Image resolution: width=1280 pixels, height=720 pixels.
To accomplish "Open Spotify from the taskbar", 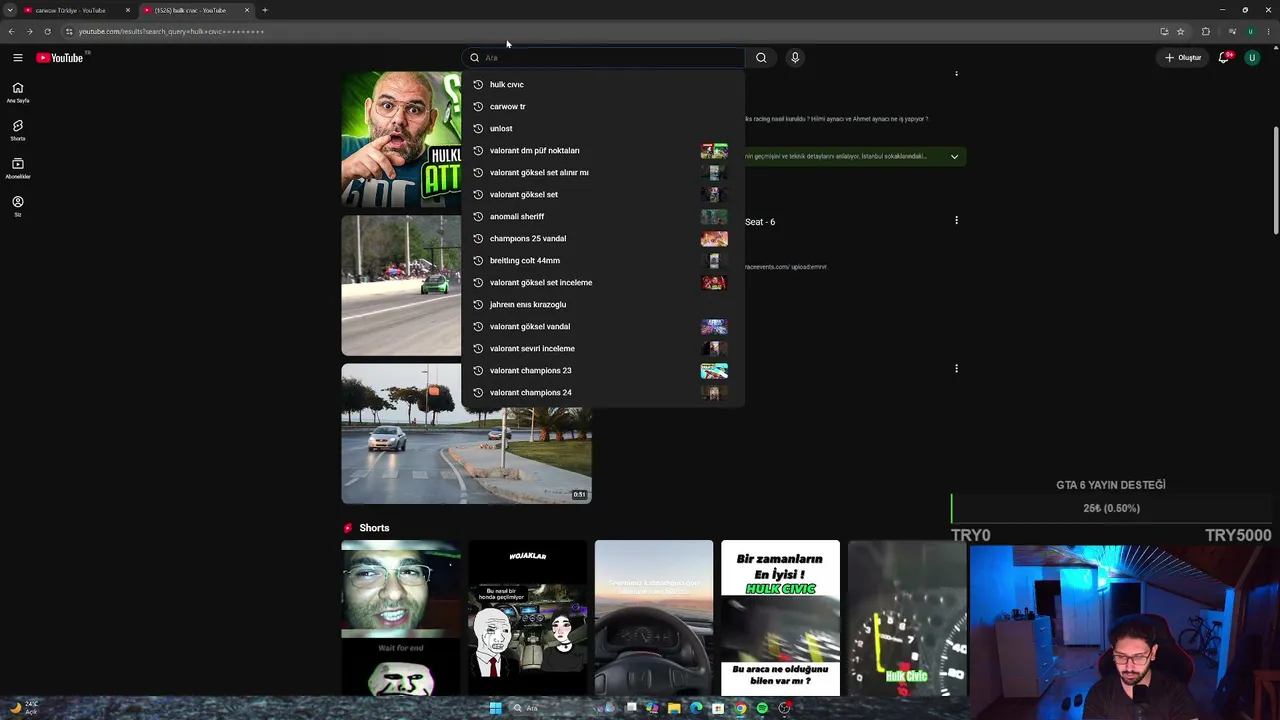I will 762,708.
